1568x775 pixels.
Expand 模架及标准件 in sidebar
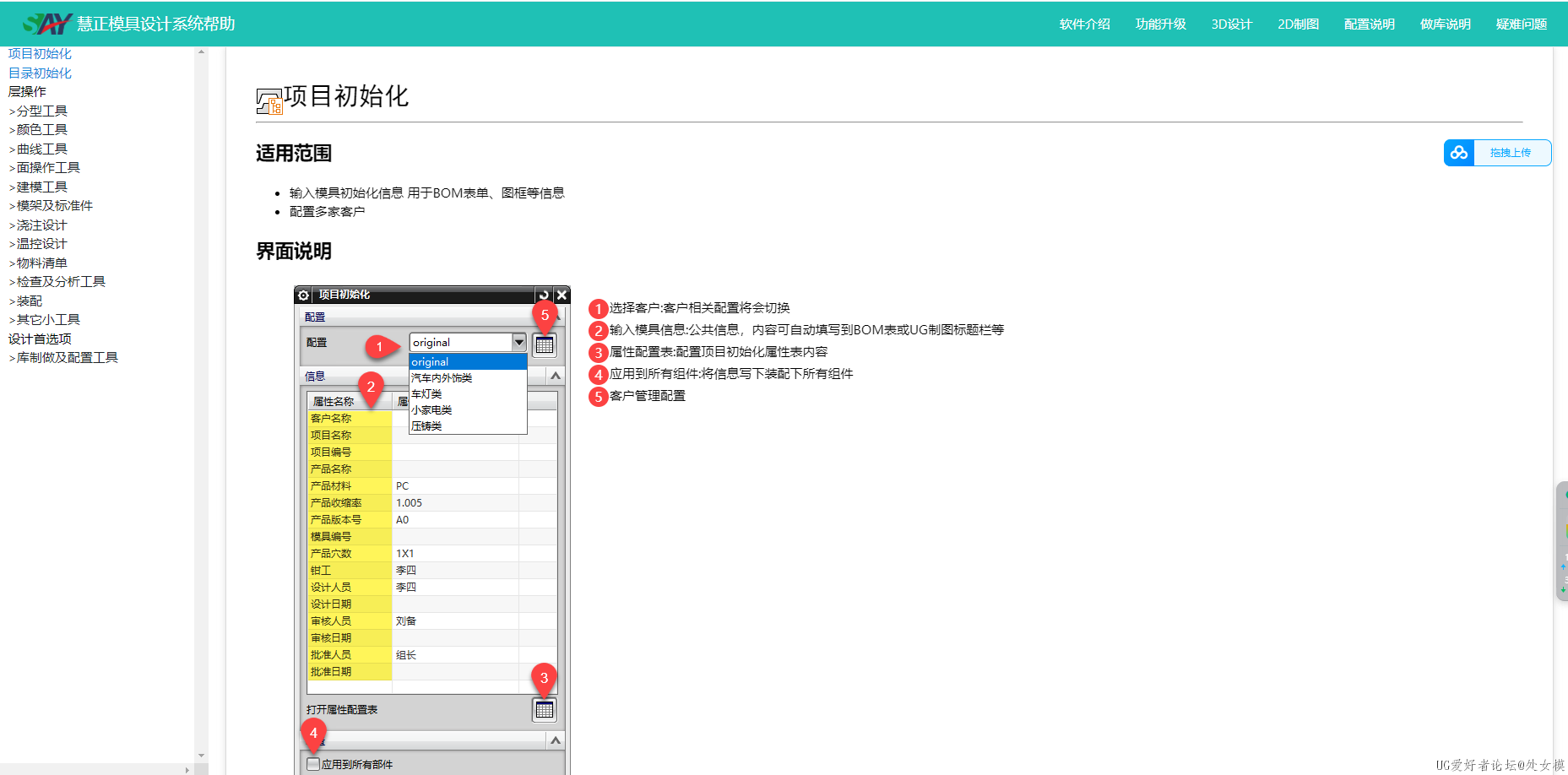coord(51,205)
